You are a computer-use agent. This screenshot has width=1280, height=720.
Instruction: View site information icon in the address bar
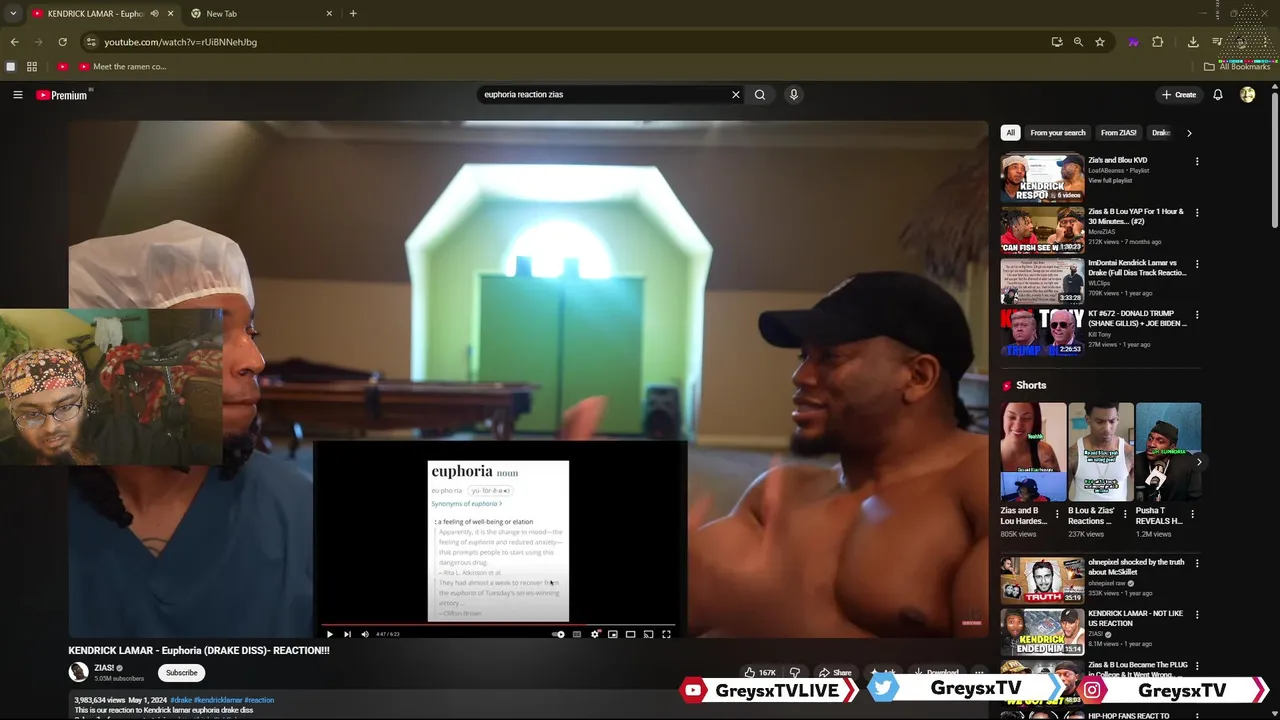coord(91,42)
